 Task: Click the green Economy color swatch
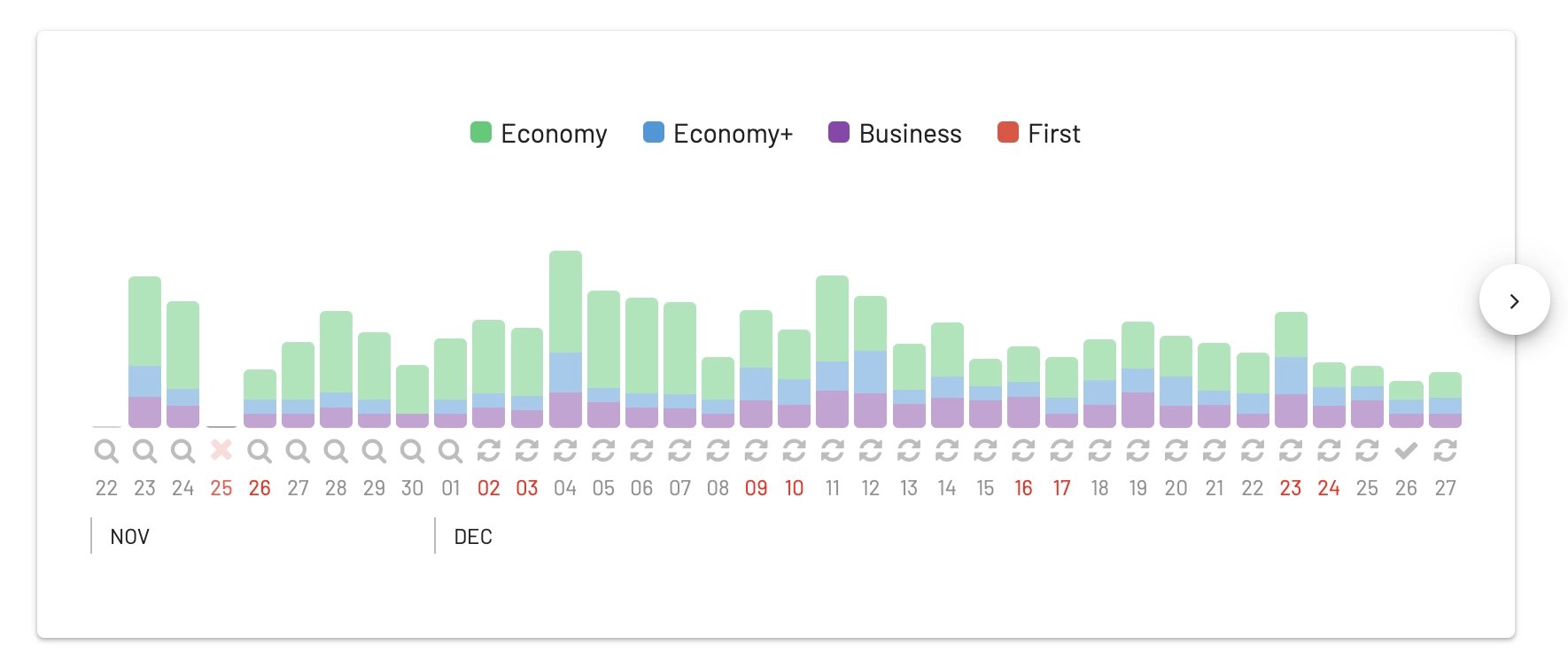(x=480, y=133)
